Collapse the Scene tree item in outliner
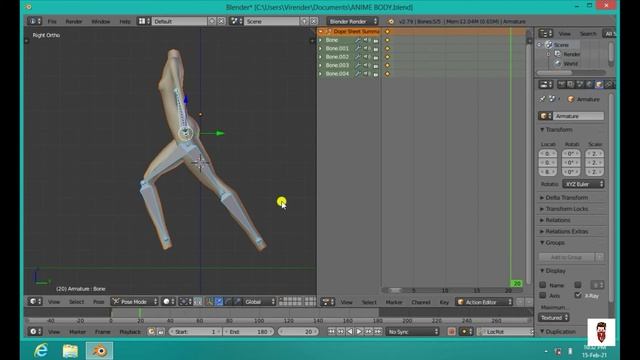 point(540,44)
